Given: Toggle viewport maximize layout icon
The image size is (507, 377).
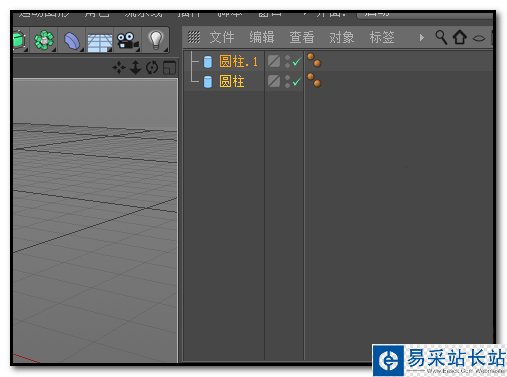Looking at the screenshot, I should (x=169, y=68).
